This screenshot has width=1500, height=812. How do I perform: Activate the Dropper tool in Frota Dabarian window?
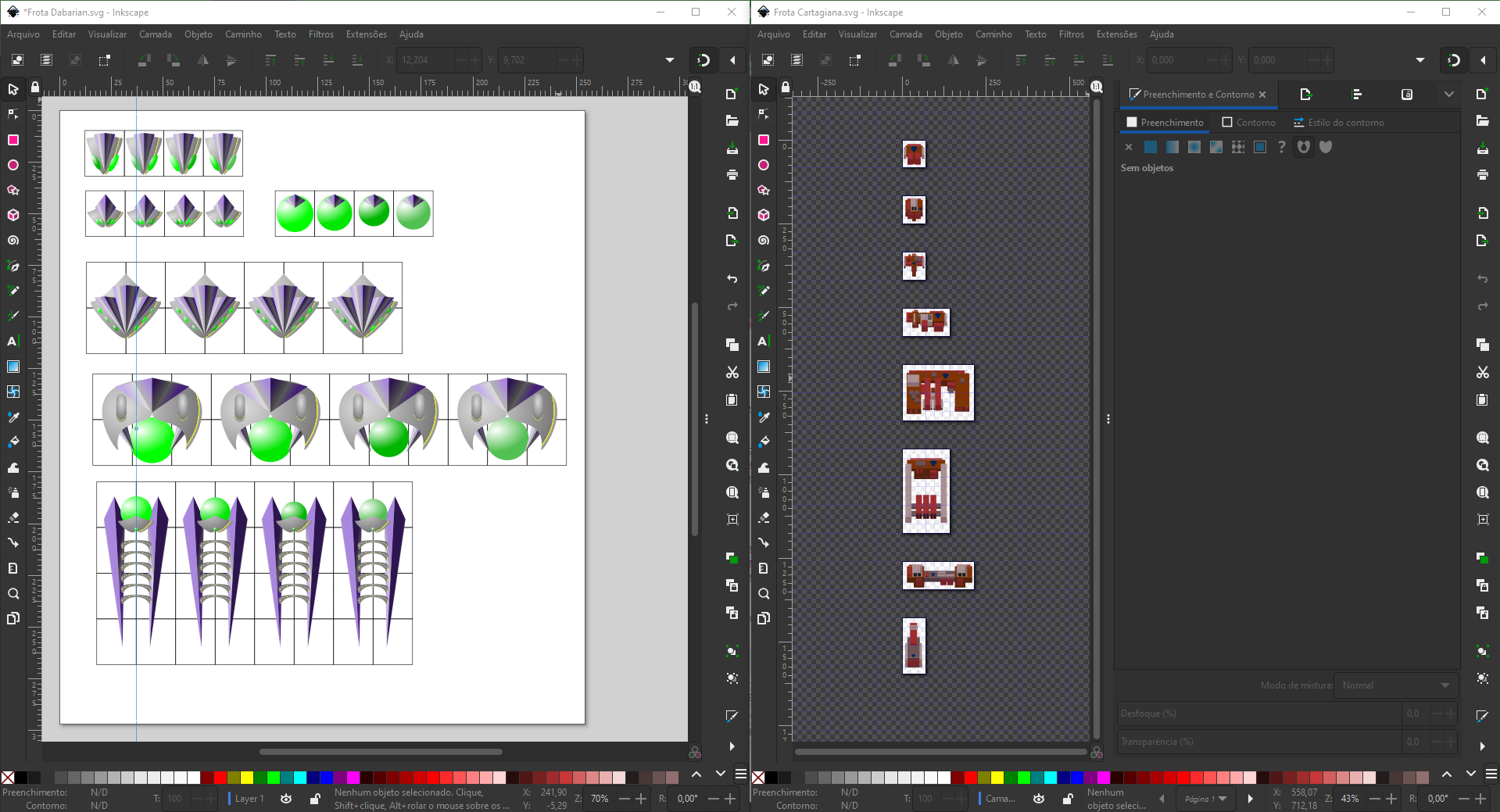pyautogui.click(x=13, y=417)
